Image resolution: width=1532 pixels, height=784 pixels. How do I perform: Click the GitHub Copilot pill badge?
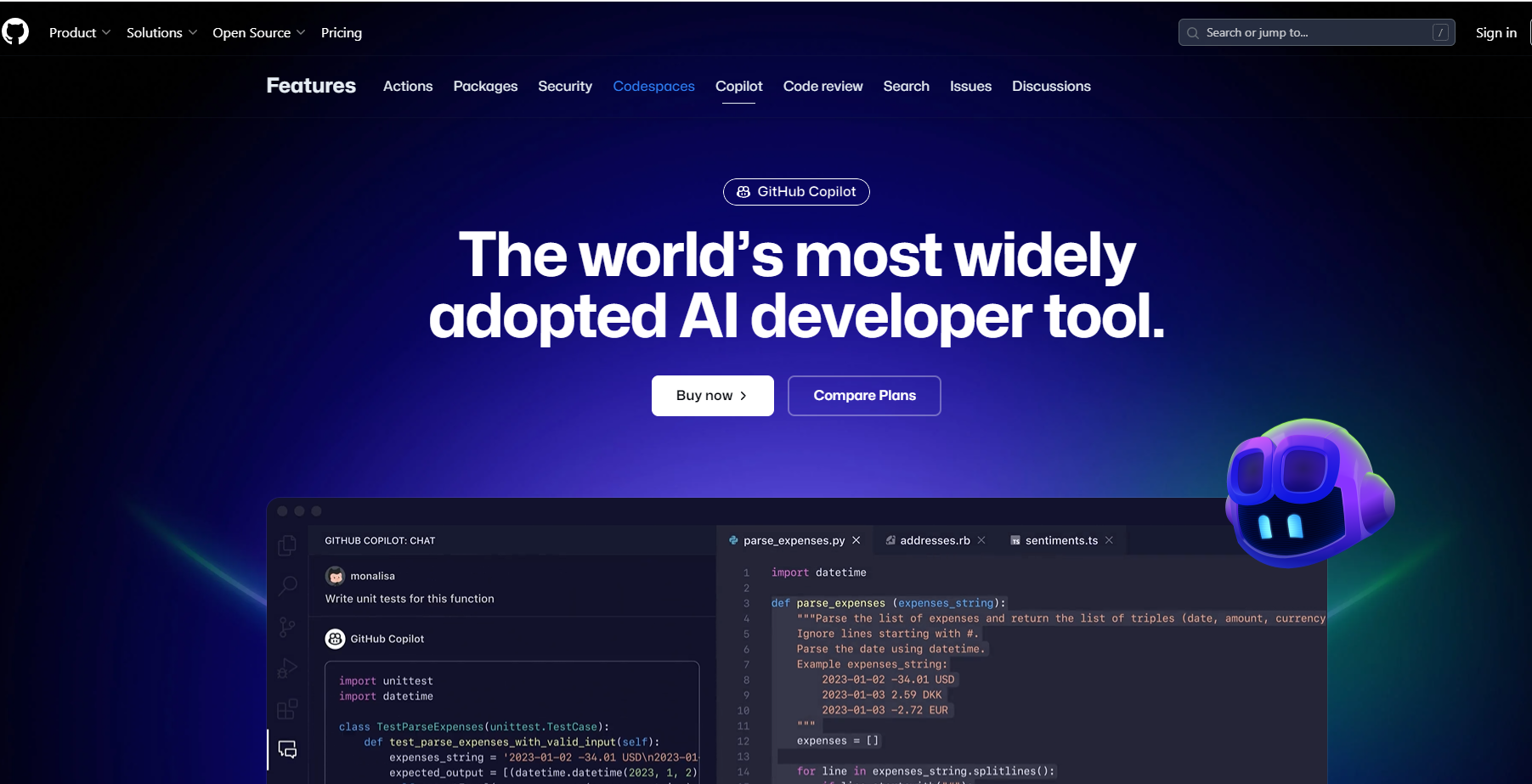[796, 192]
